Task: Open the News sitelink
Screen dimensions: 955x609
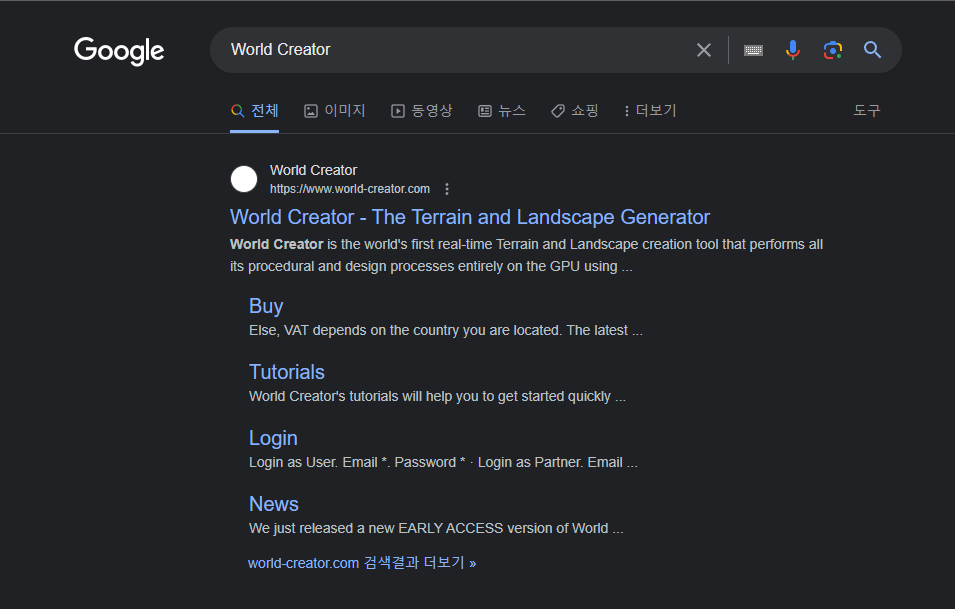Action: [273, 504]
